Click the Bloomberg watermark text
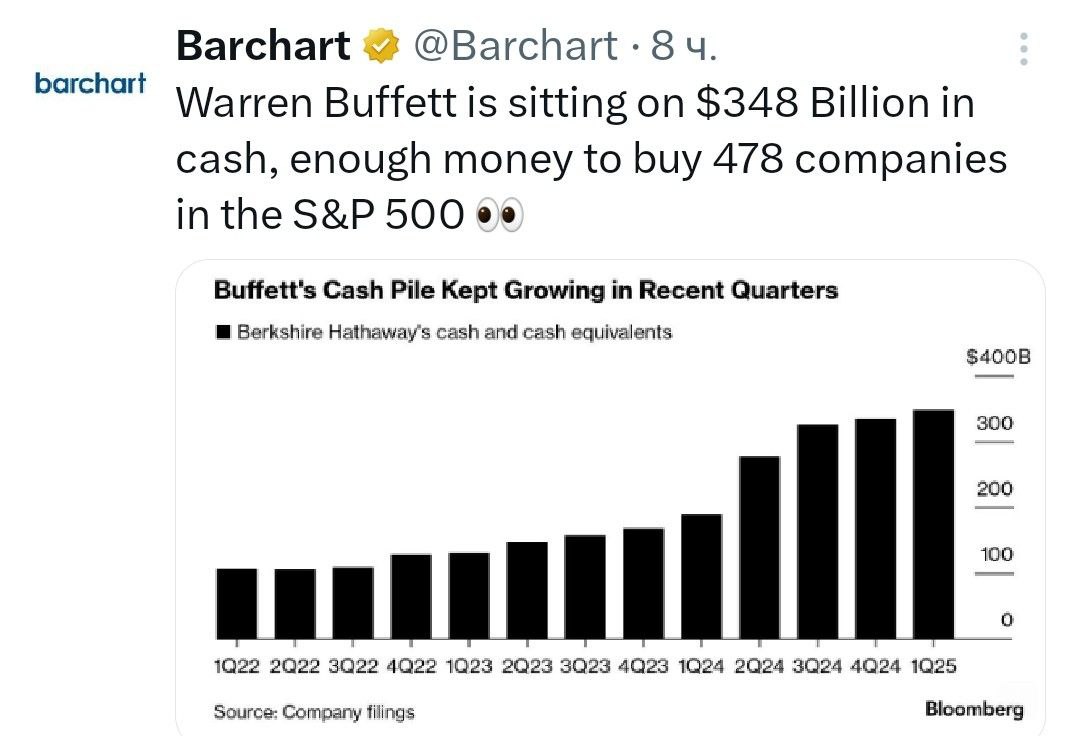Viewport: 1080px width, 736px height. pyautogui.click(x=974, y=708)
